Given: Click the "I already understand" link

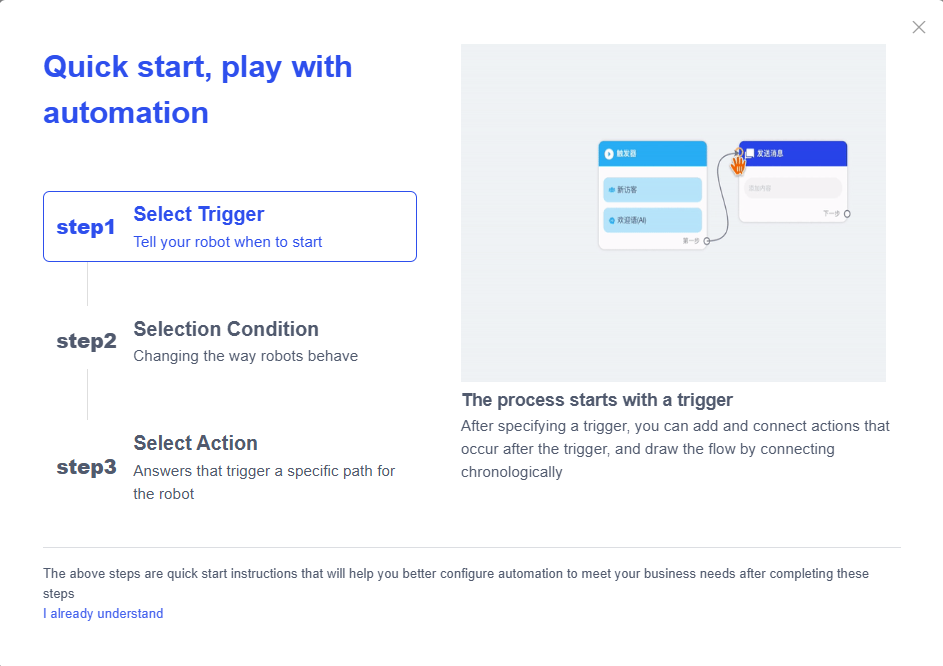Looking at the screenshot, I should click(103, 614).
